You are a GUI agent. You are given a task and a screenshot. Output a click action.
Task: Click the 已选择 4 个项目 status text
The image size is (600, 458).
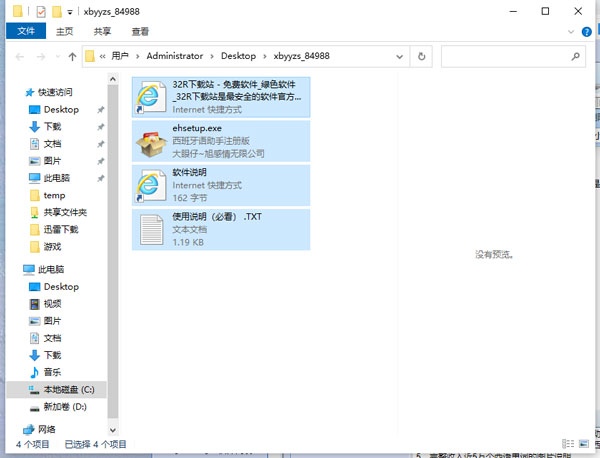pyautogui.click(x=95, y=444)
